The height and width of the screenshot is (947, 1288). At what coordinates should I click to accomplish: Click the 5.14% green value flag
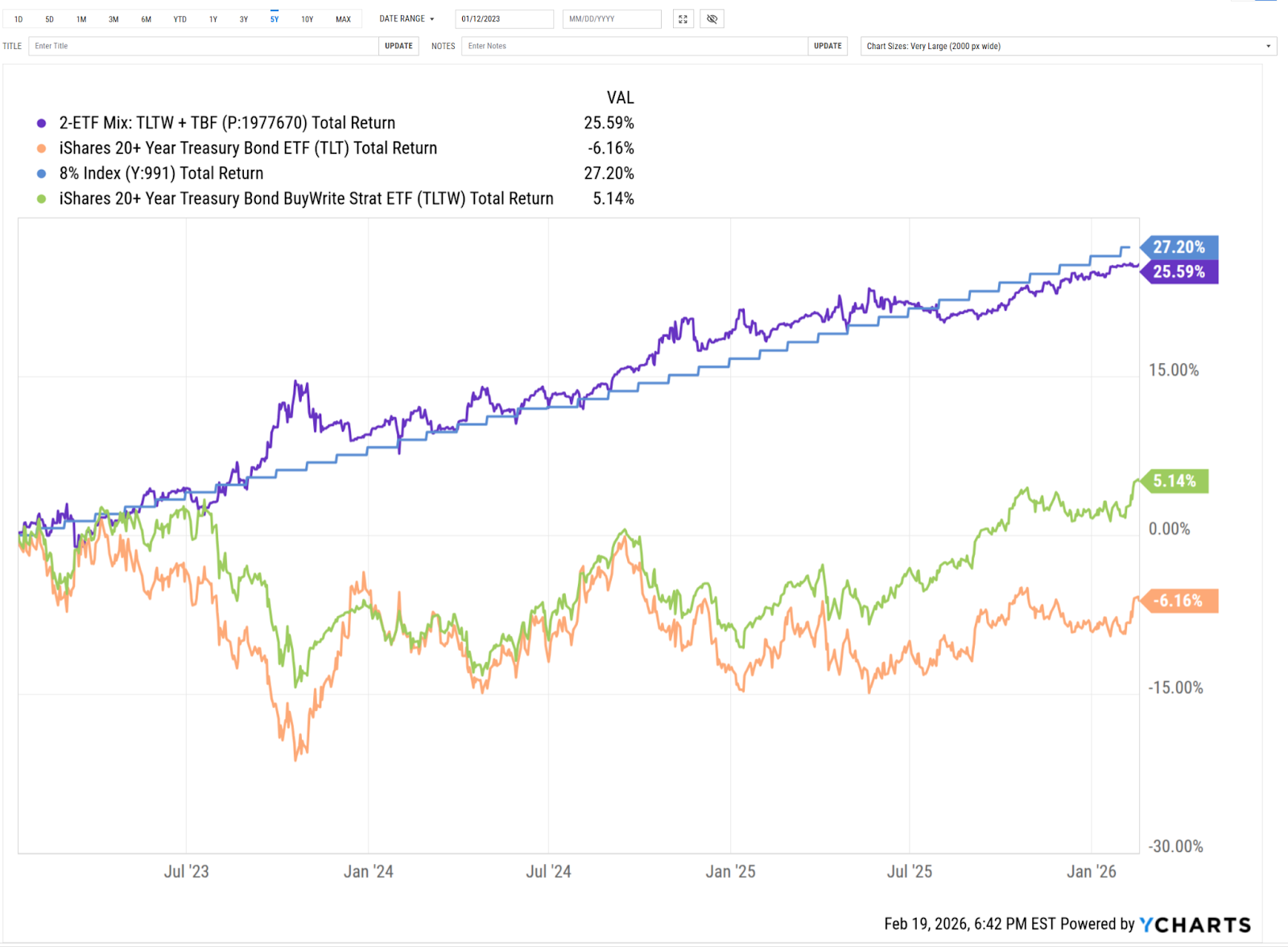pos(1174,482)
